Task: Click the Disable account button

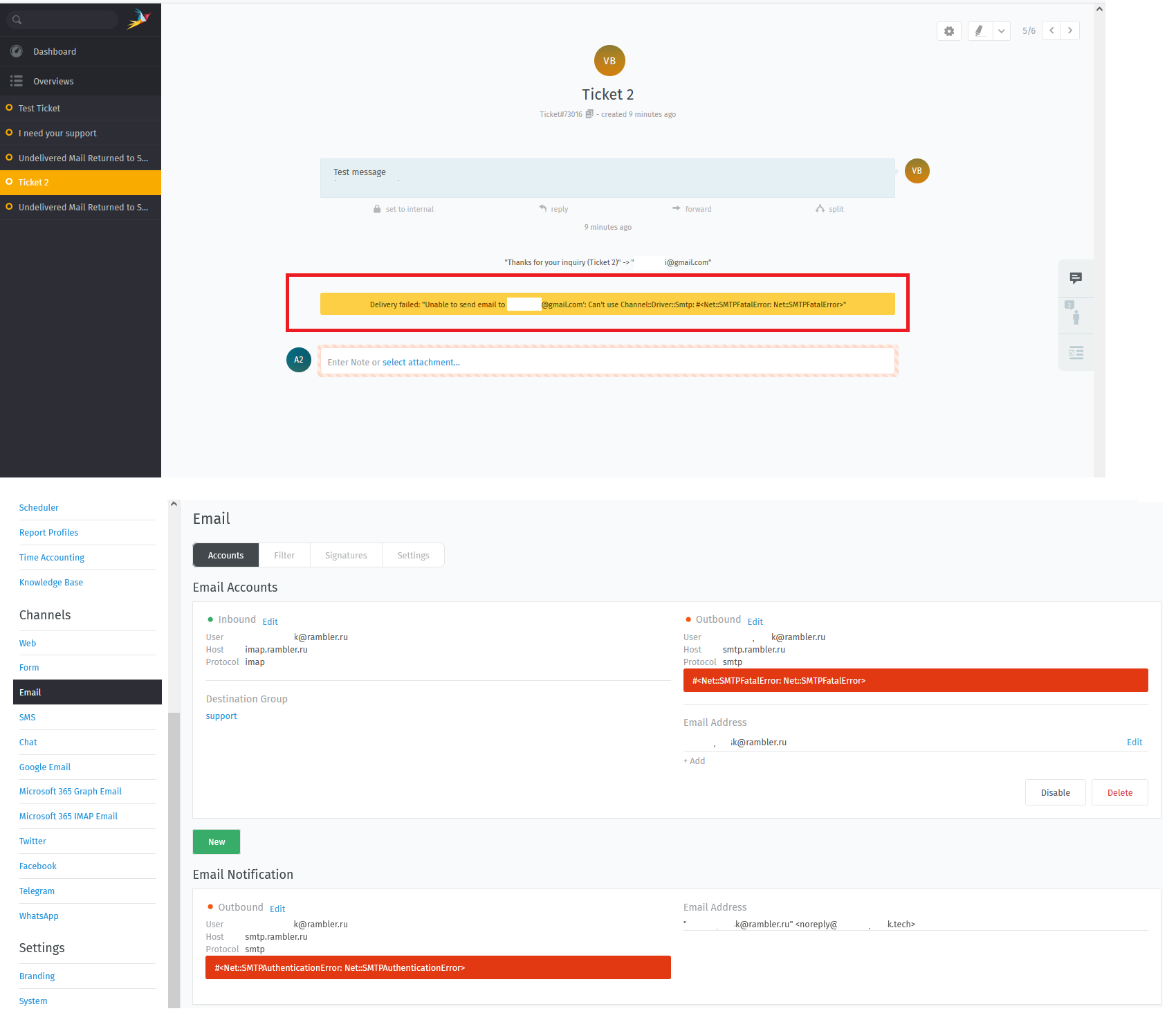Action: (x=1056, y=793)
